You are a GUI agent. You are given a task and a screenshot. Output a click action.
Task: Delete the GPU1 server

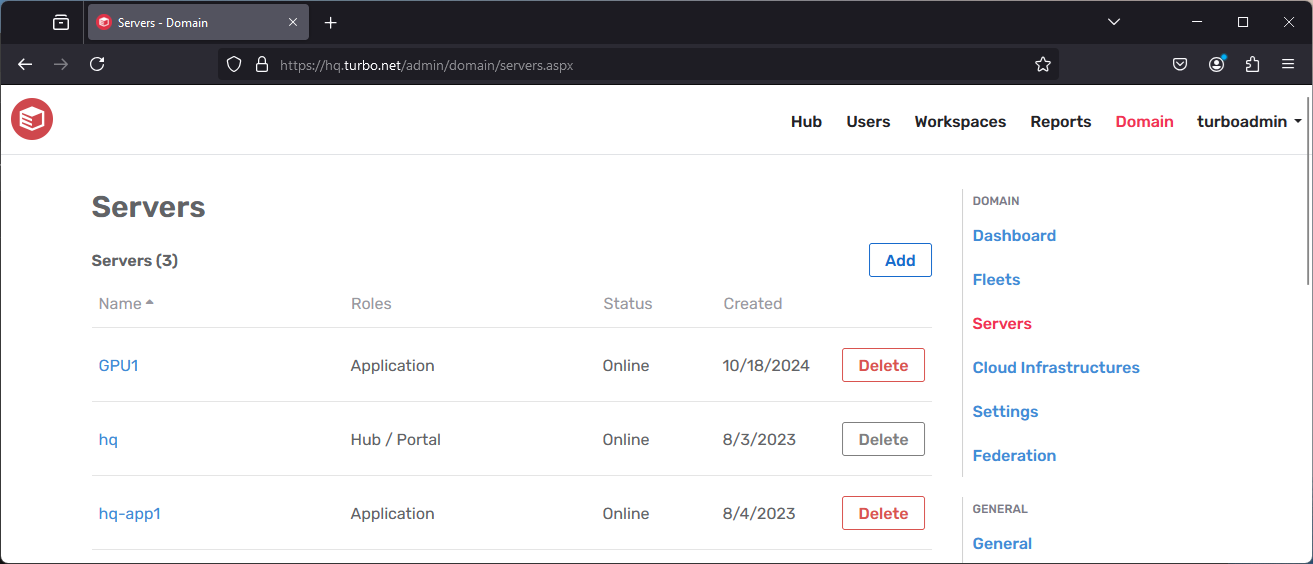[883, 365]
